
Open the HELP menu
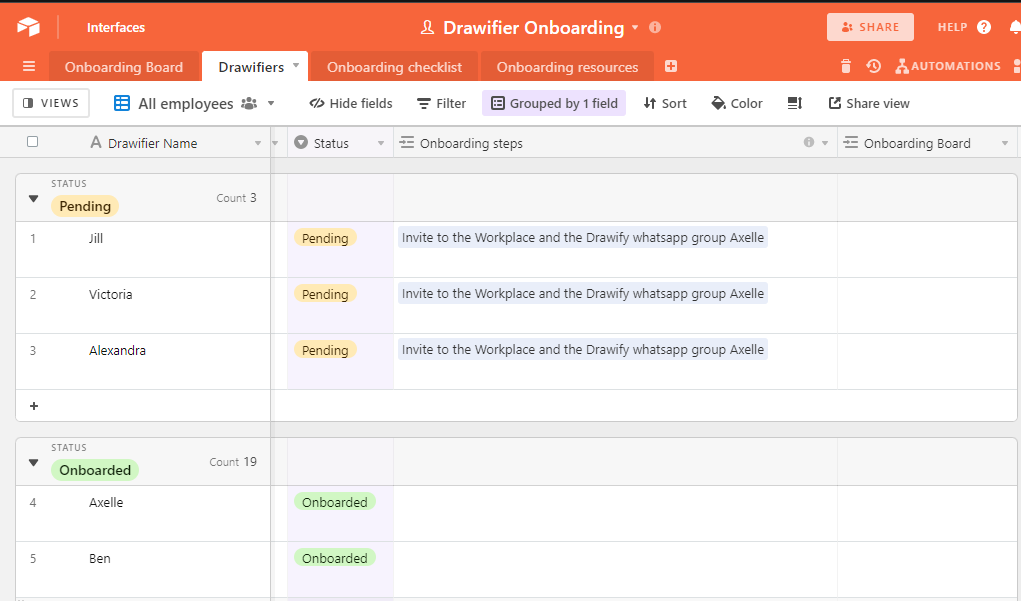(964, 27)
